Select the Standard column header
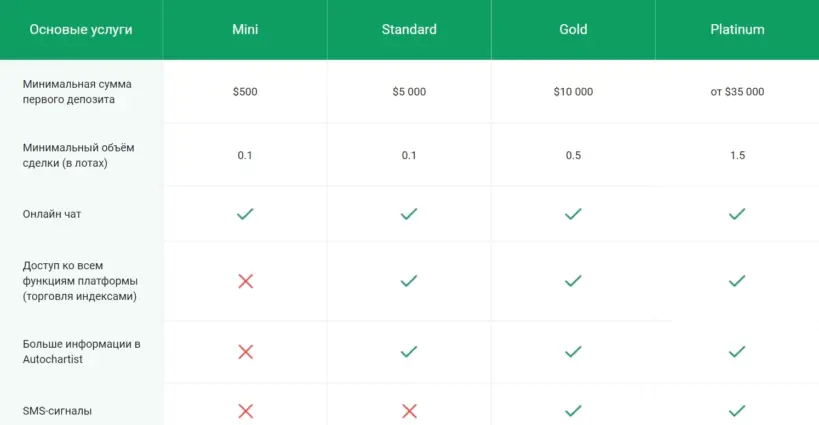 409,30
